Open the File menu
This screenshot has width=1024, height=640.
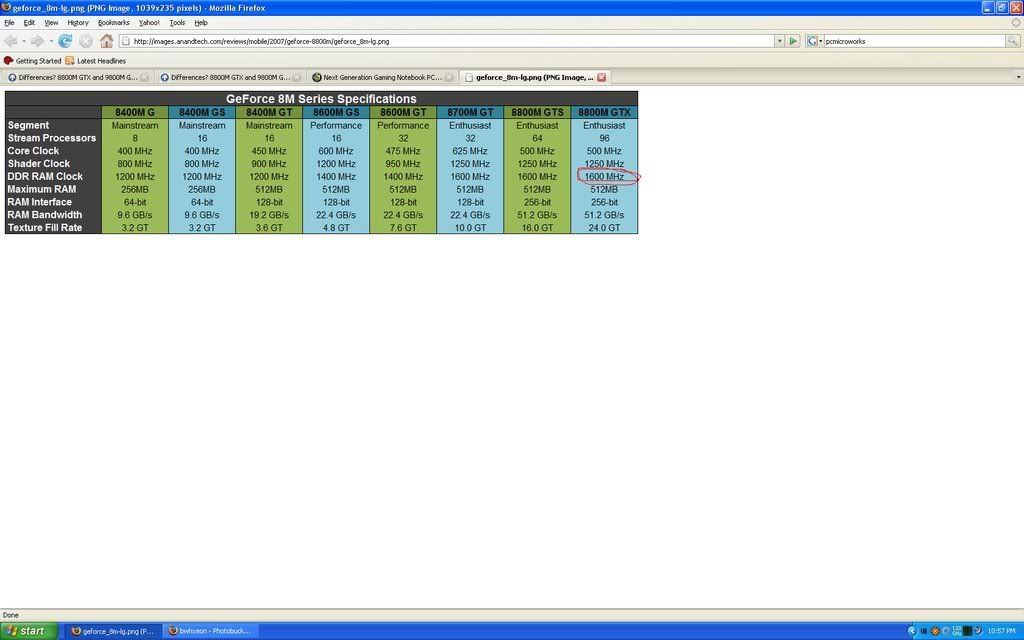[x=9, y=23]
